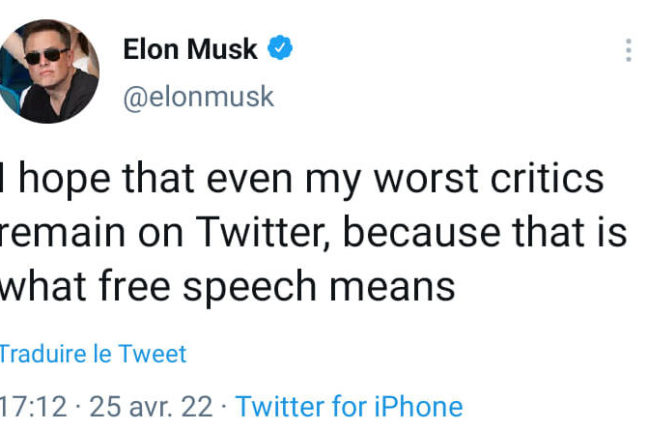
Task: Click the Traduire le Tweet link
Action: [x=93, y=353]
